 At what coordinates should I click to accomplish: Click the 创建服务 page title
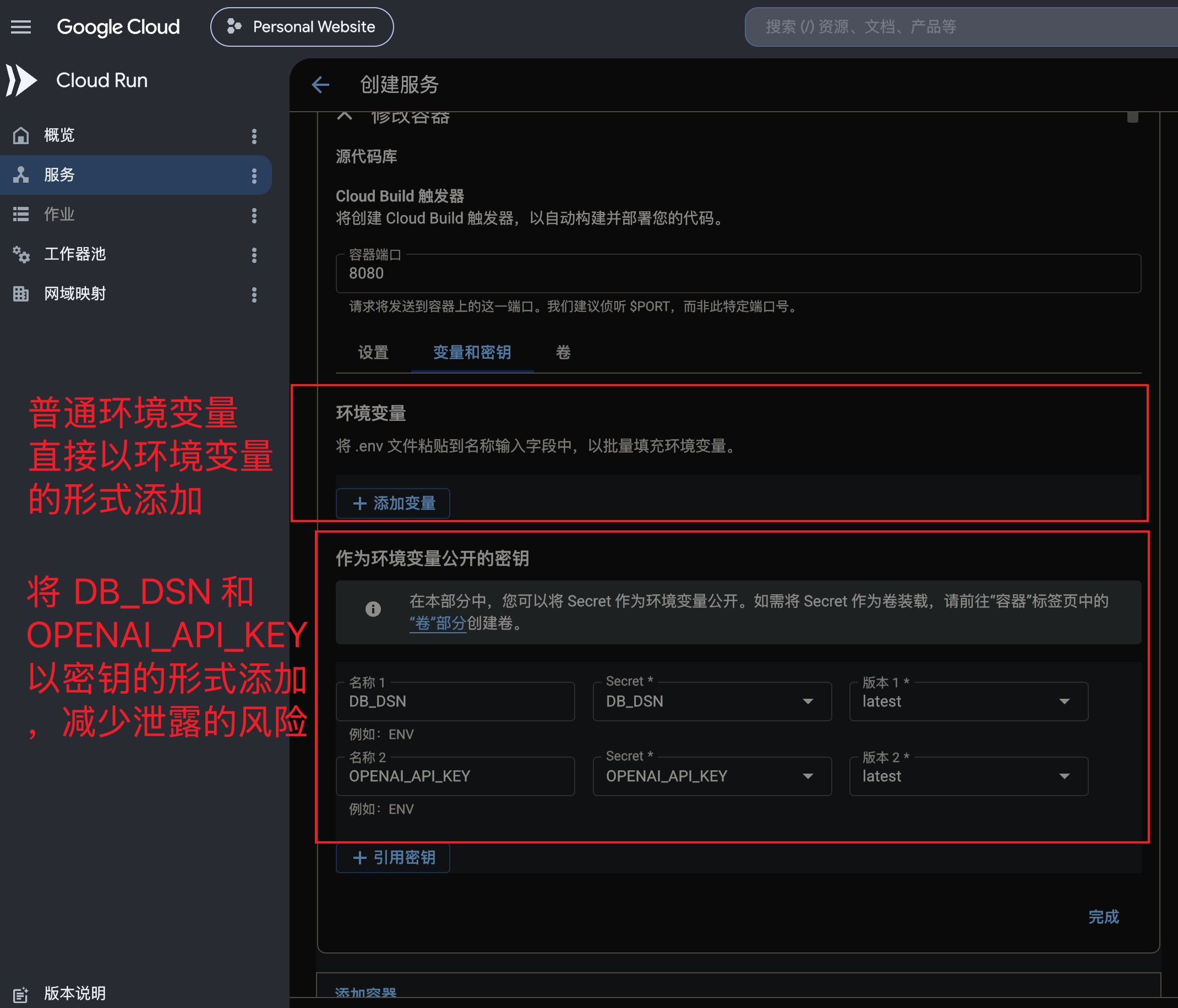click(x=399, y=85)
